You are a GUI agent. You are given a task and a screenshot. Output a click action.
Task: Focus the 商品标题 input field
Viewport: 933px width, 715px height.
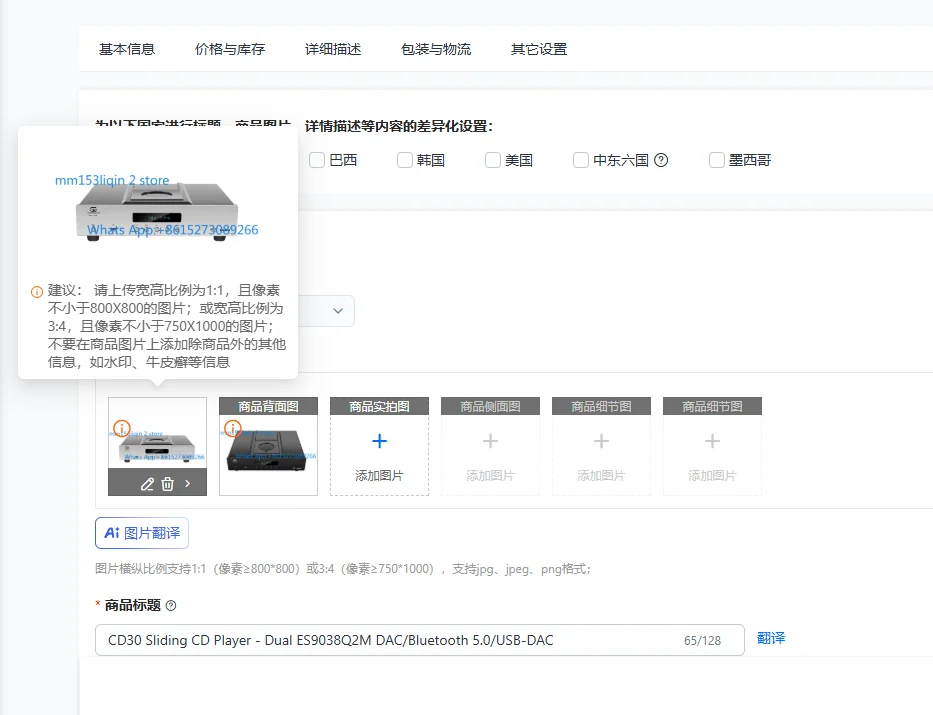419,640
